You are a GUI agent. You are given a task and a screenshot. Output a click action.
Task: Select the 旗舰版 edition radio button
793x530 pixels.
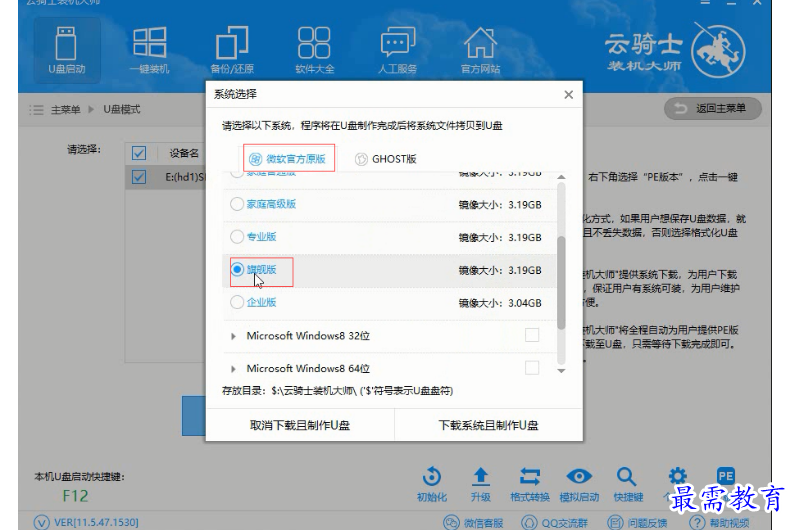(x=237, y=270)
